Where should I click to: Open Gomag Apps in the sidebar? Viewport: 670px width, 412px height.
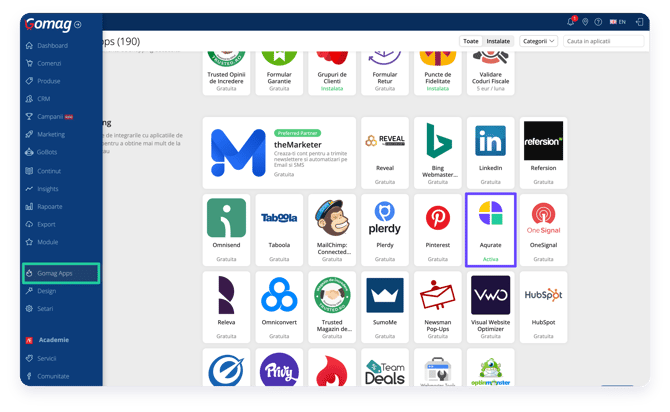[x=61, y=273]
